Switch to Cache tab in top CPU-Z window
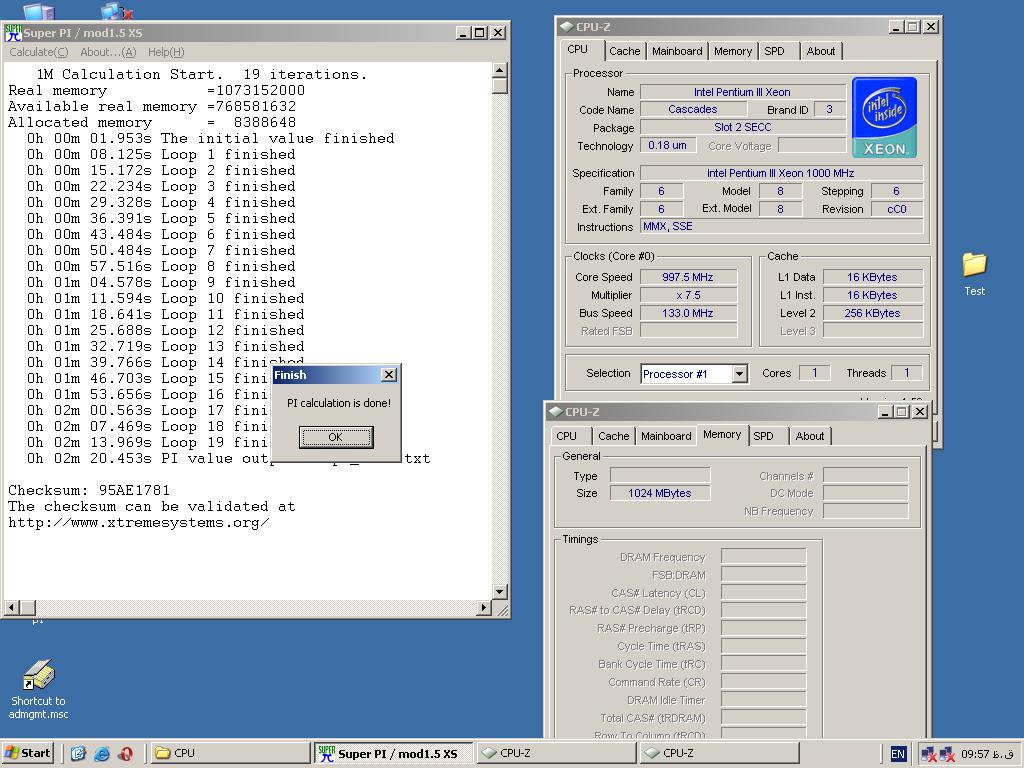The height and width of the screenshot is (768, 1024). [624, 51]
